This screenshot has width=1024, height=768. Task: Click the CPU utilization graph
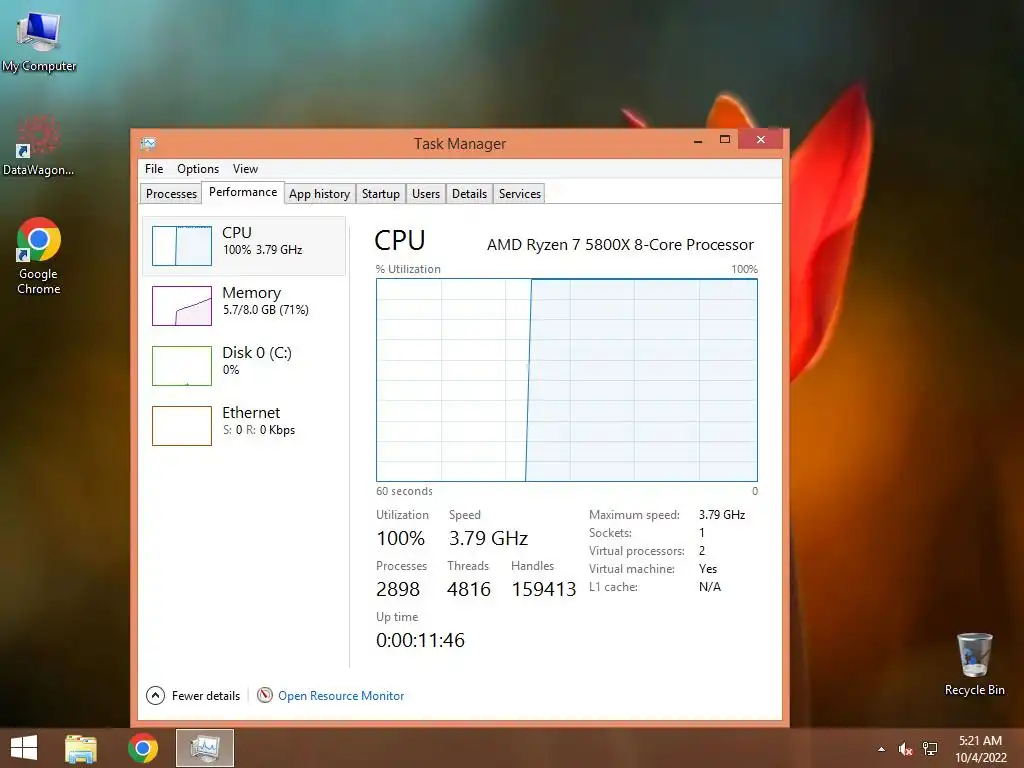567,380
